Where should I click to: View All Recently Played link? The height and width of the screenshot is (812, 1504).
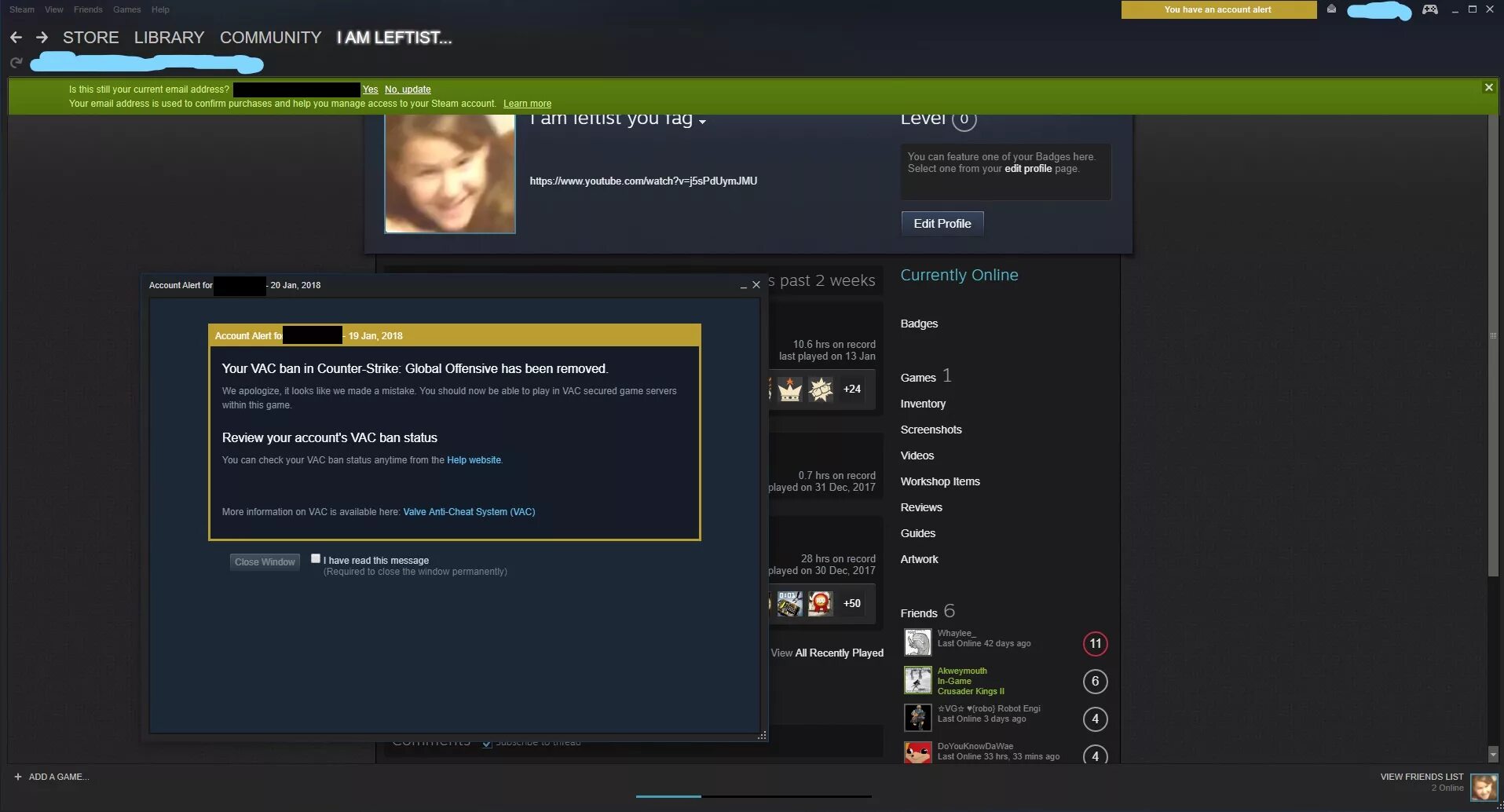pos(827,653)
